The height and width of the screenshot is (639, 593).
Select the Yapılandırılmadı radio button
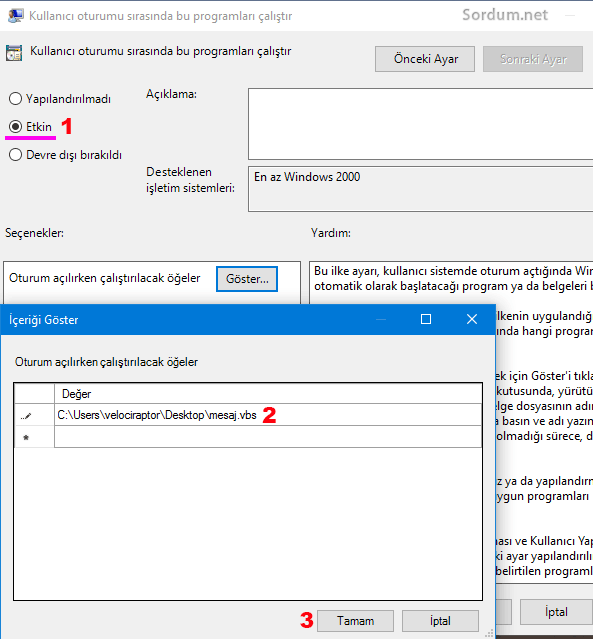pyautogui.click(x=15, y=99)
